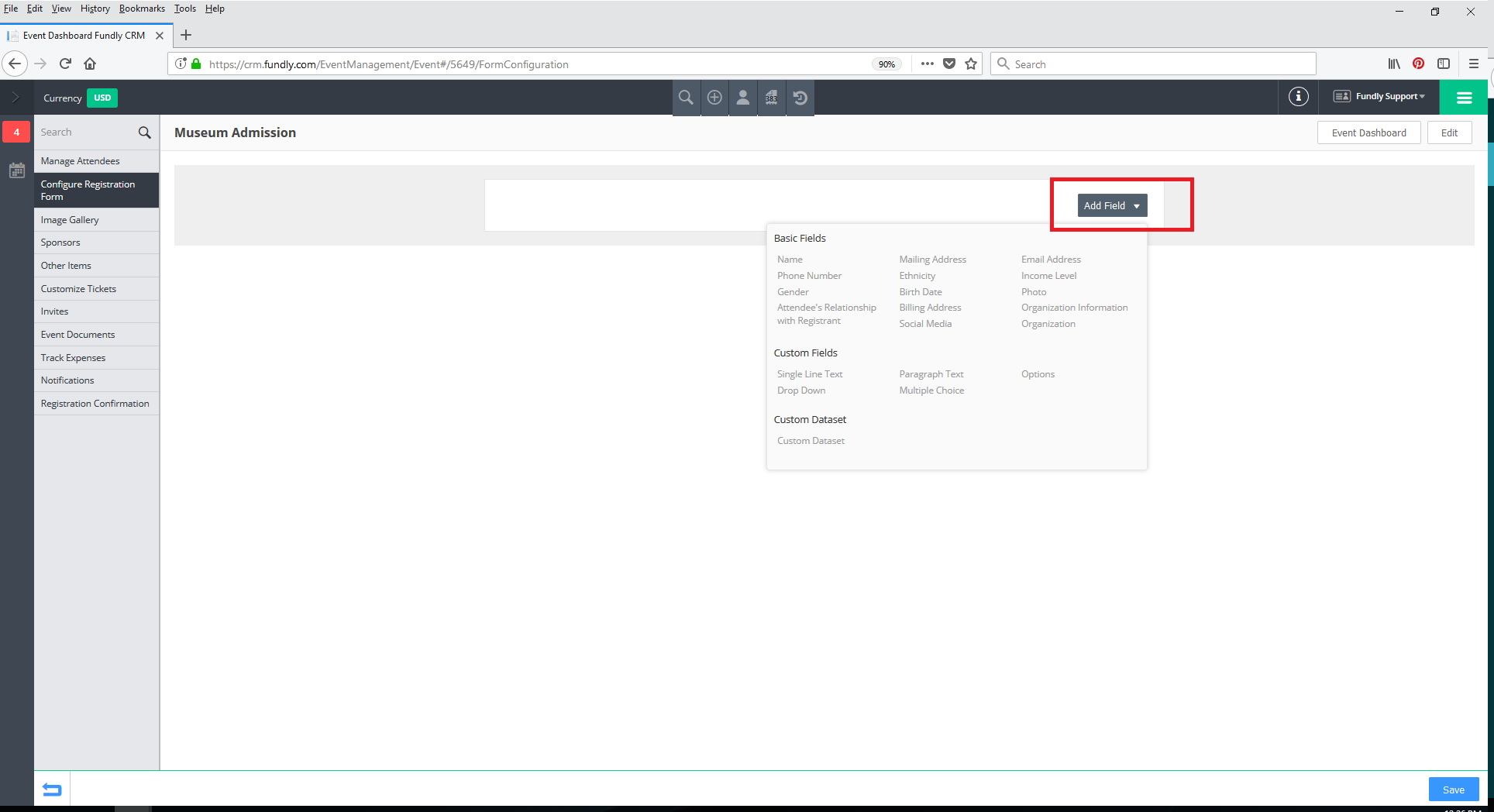Click the sidebar Search input field

(x=85, y=132)
